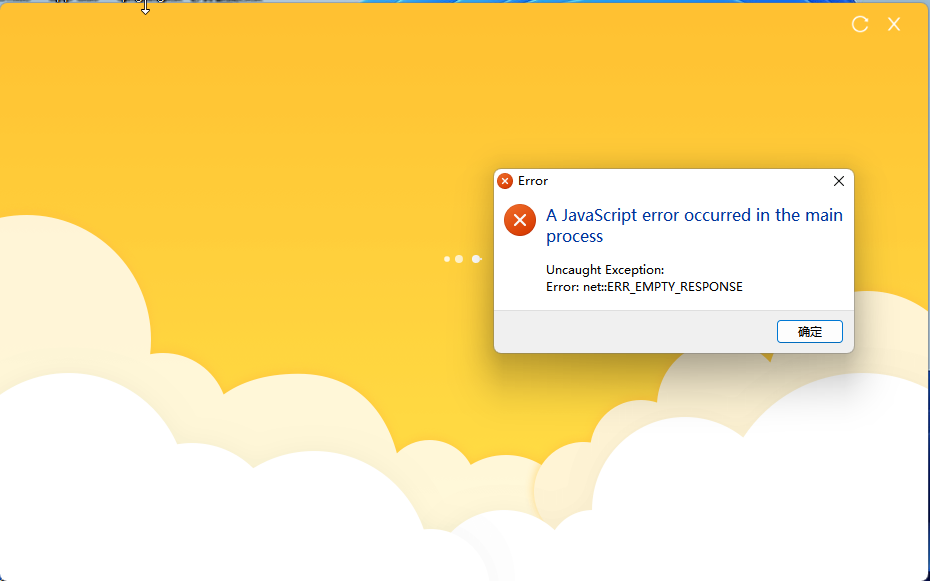Screen dimensions: 930x581
Task: Click the 确定 button in Error dialog
Action: [810, 331]
